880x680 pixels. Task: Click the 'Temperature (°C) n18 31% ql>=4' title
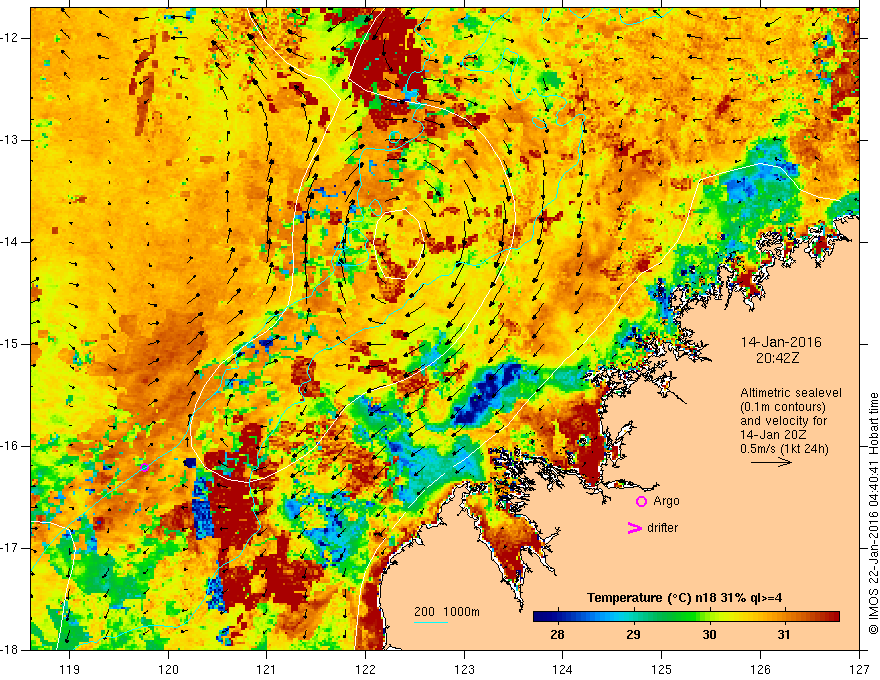coord(684,598)
